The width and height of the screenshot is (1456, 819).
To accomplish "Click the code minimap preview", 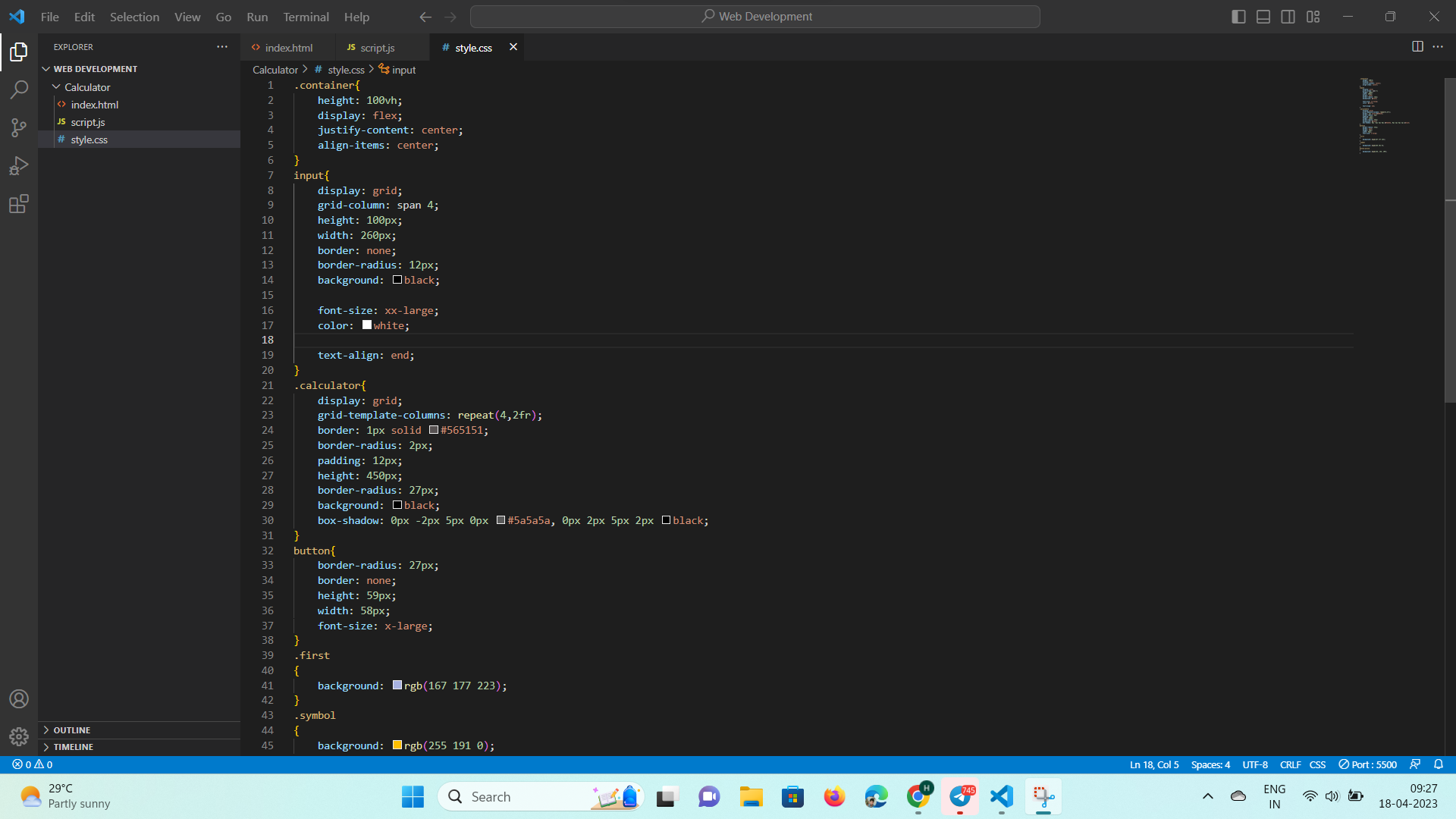I will tap(1398, 115).
